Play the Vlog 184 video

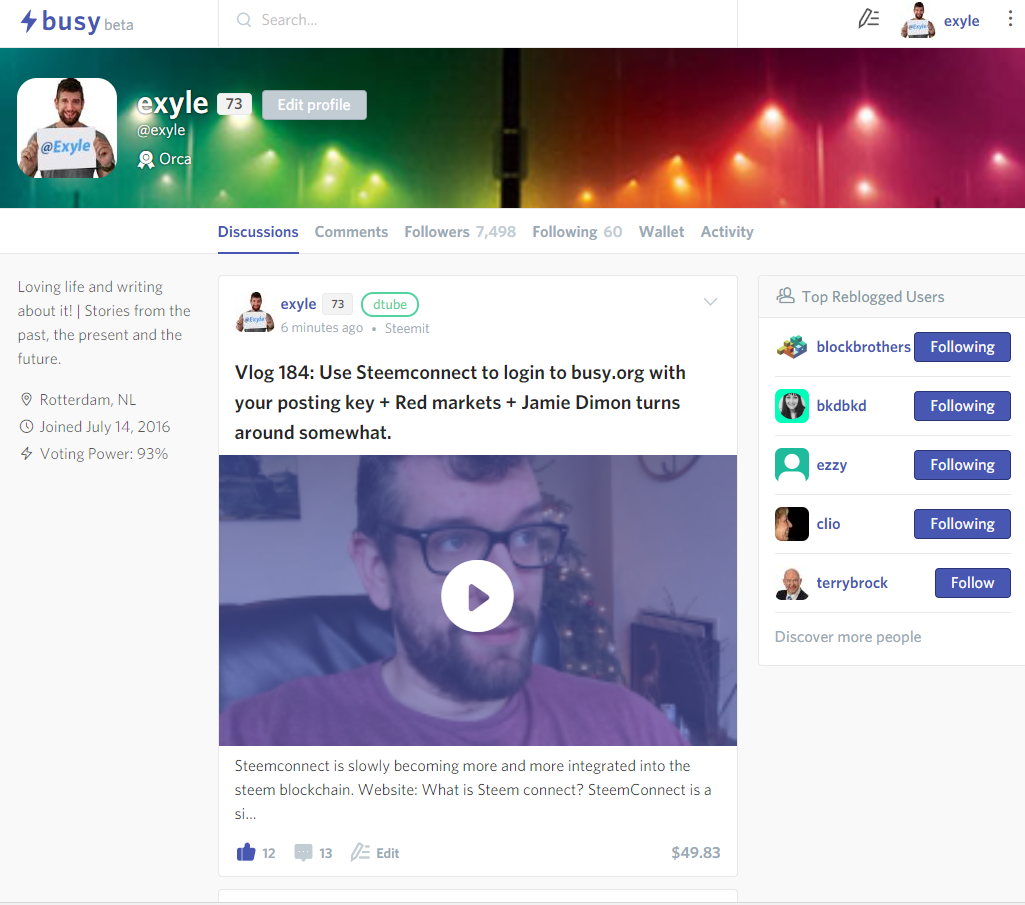click(477, 596)
